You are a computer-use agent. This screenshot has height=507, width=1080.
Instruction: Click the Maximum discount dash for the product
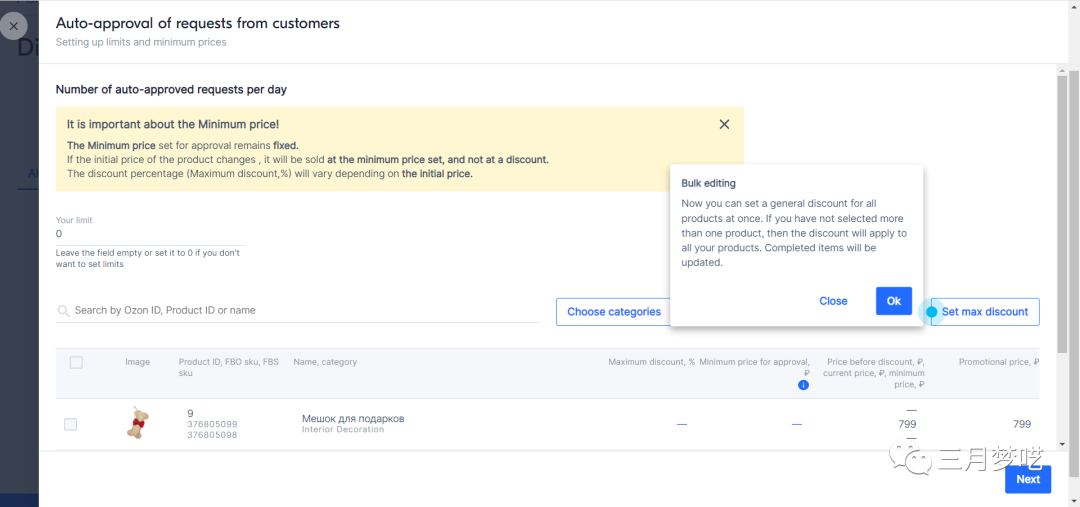(682, 424)
